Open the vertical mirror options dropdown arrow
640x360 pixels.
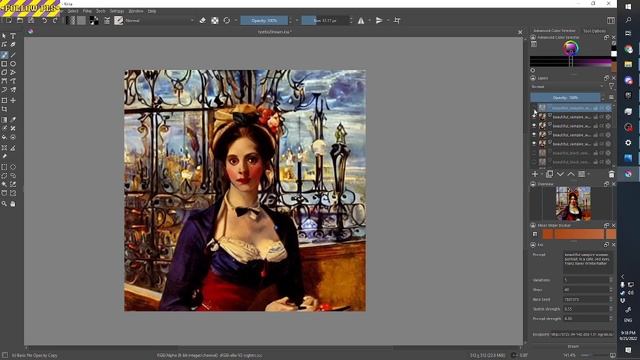(x=388, y=20)
